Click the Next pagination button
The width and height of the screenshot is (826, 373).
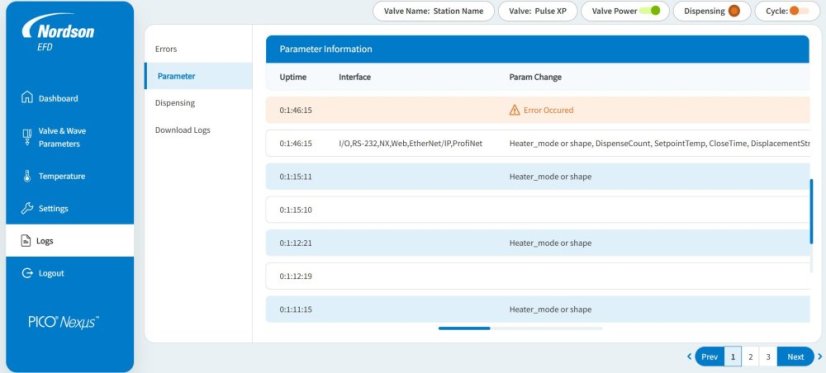(795, 357)
